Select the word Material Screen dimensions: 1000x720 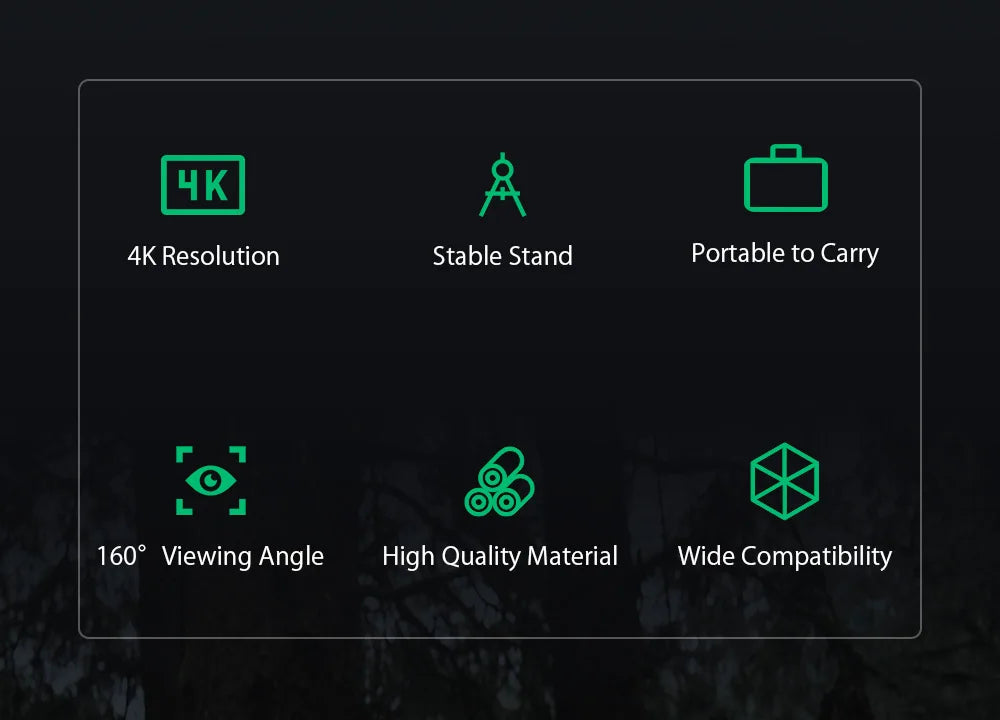pyautogui.click(x=573, y=555)
